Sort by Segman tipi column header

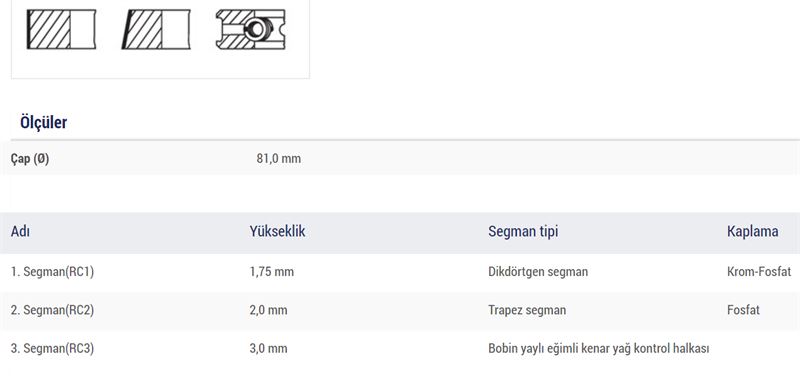click(523, 232)
